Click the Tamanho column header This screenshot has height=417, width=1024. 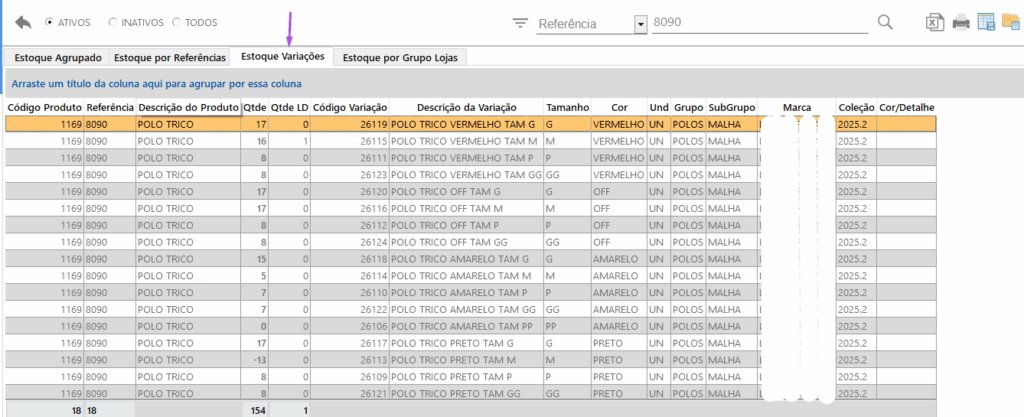tap(566, 107)
